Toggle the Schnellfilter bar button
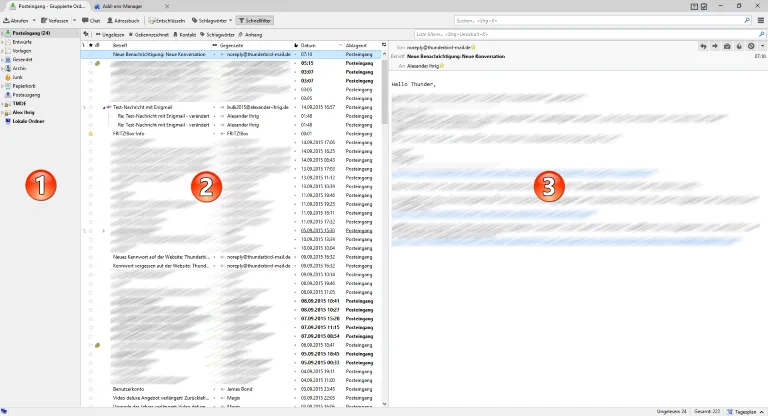This screenshot has width=768, height=416. (255, 21)
